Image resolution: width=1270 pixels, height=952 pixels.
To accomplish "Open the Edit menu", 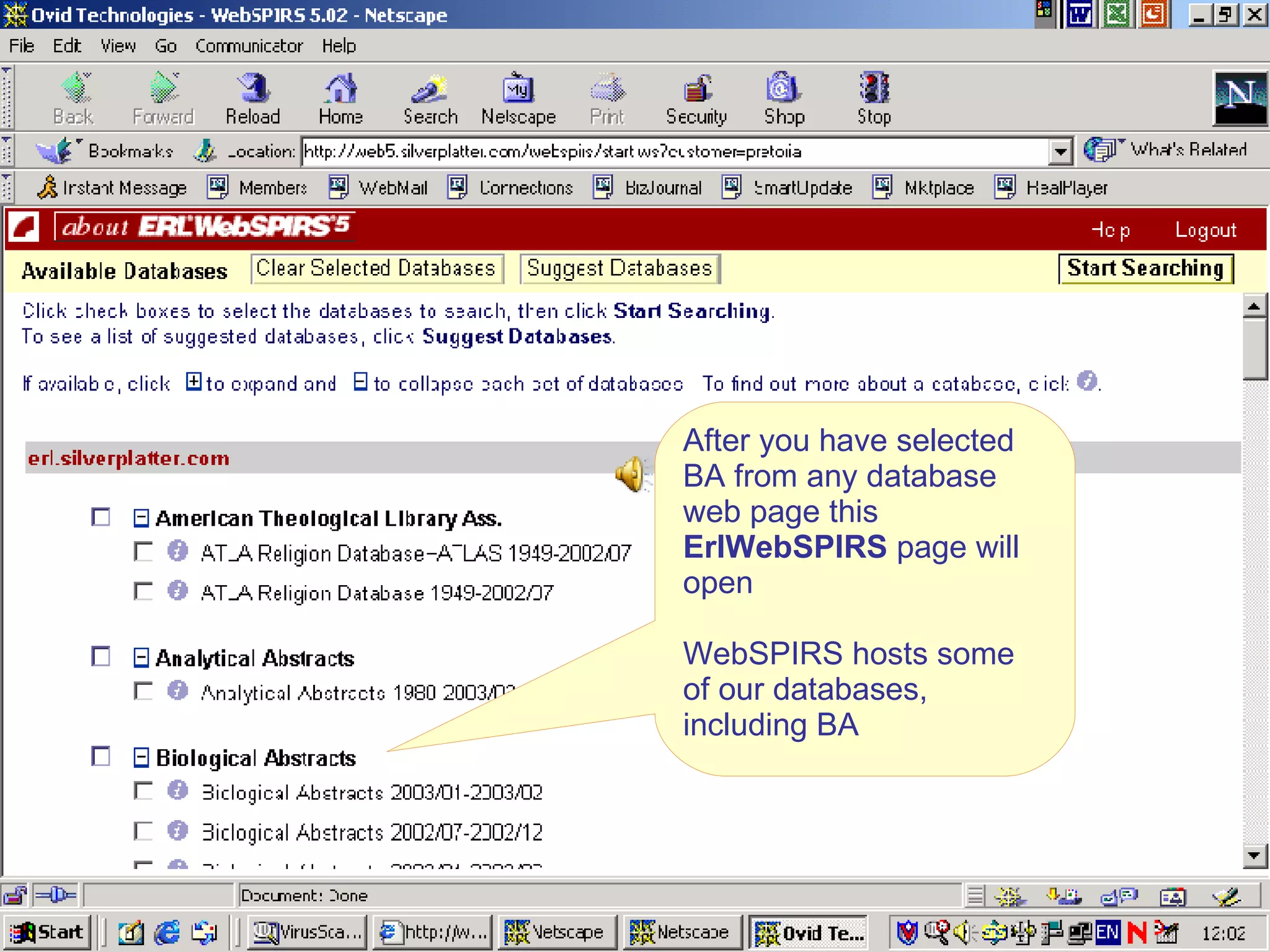I will (x=67, y=46).
